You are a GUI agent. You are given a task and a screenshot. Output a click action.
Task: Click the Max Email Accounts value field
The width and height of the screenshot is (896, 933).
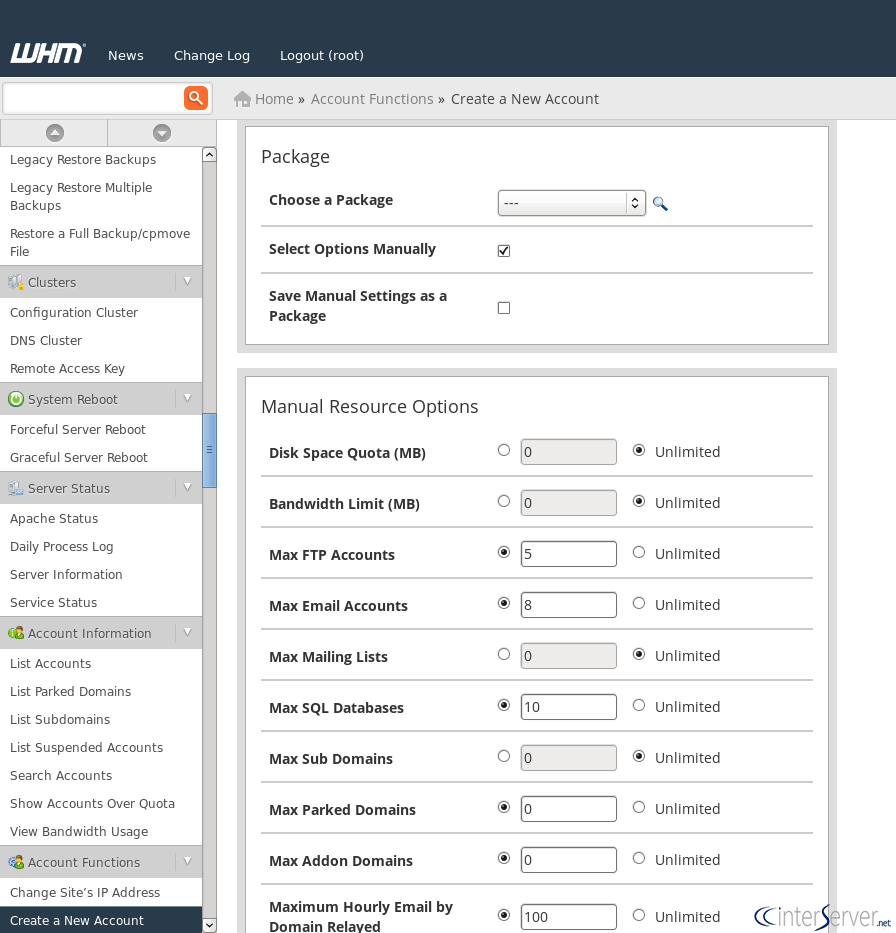(569, 605)
